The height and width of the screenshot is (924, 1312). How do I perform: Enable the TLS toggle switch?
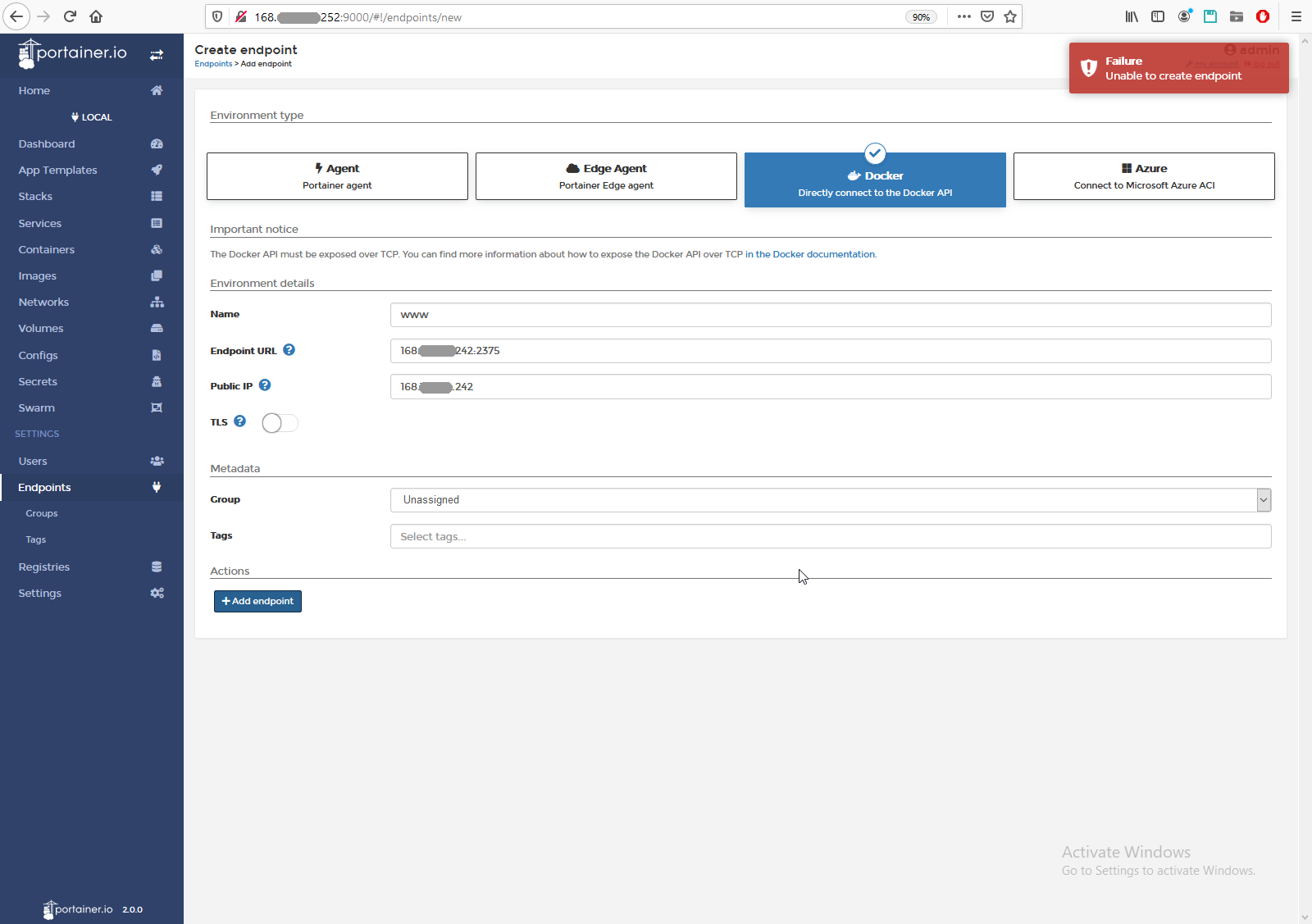tap(280, 423)
